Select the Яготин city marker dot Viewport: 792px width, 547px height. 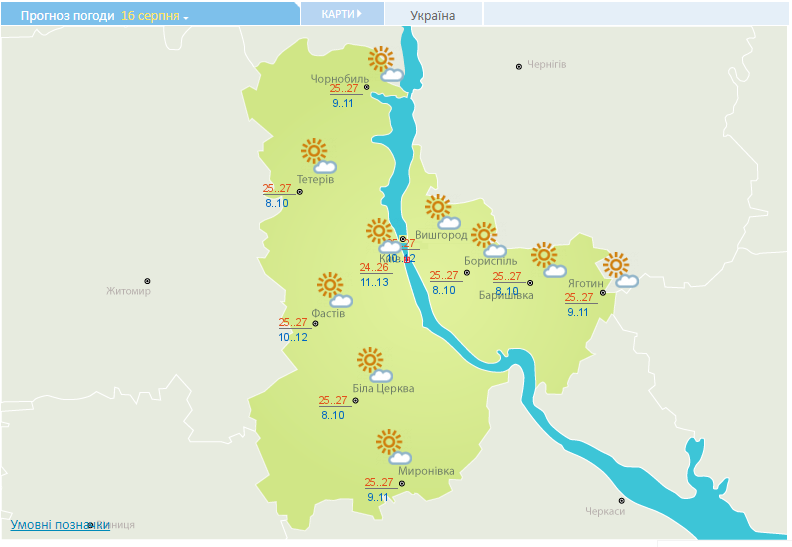click(603, 293)
